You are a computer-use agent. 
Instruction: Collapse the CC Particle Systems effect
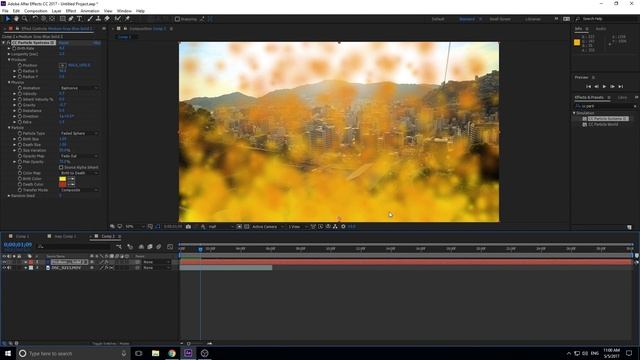(3, 42)
